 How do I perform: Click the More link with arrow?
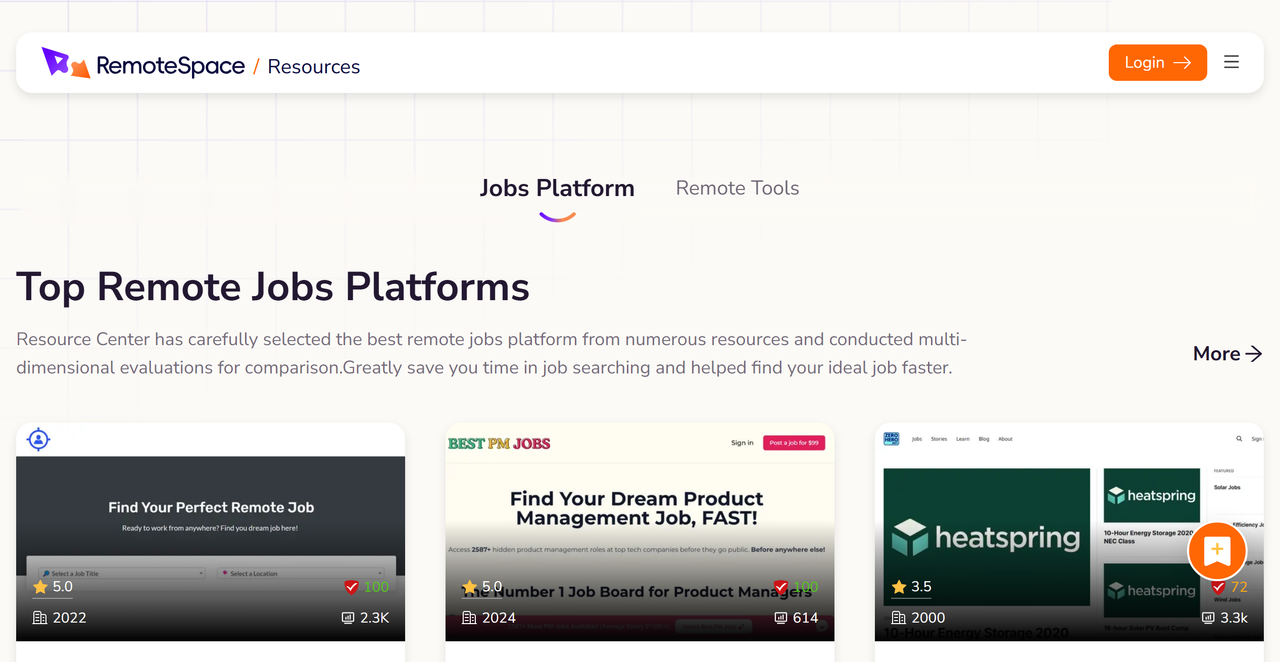coord(1228,354)
